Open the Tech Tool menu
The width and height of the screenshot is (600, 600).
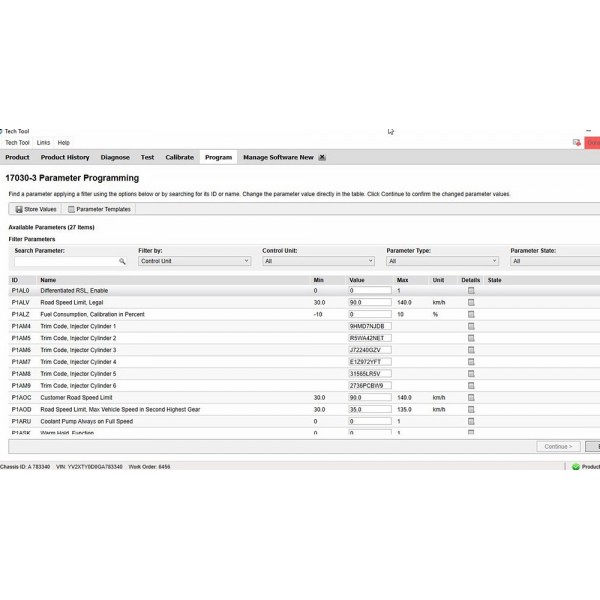click(17, 143)
